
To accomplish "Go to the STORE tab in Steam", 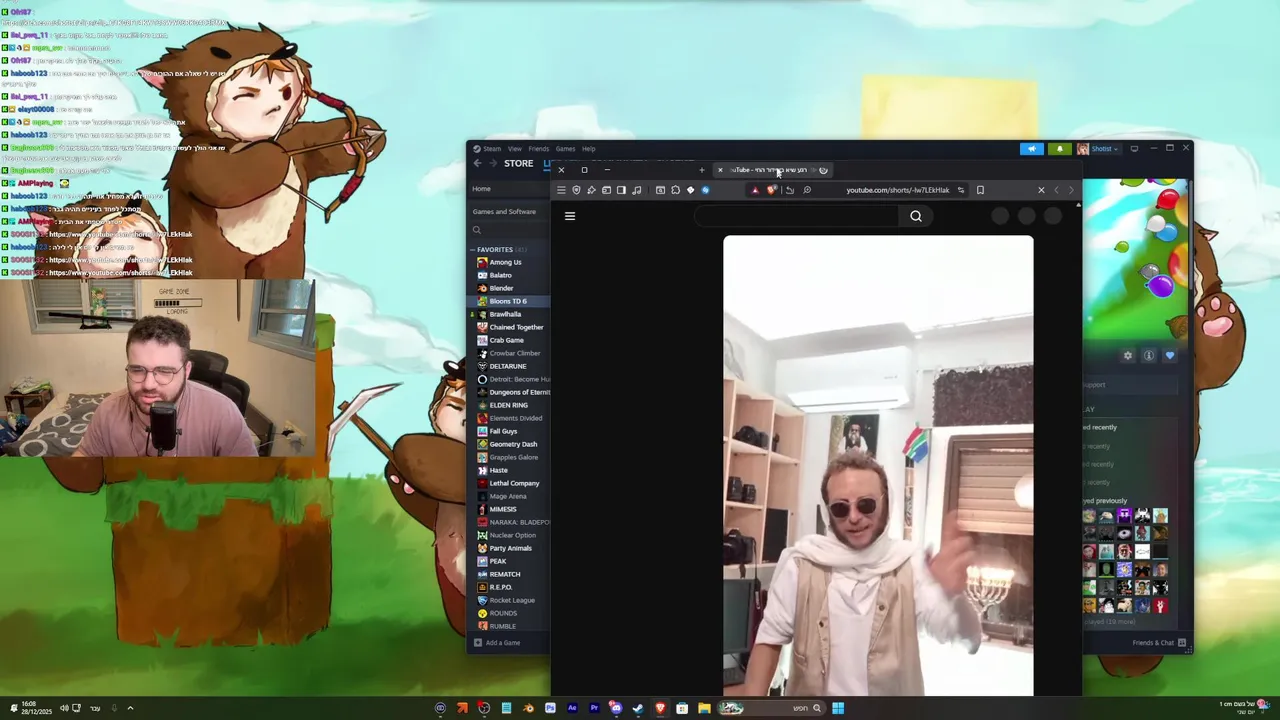I will coord(518,163).
